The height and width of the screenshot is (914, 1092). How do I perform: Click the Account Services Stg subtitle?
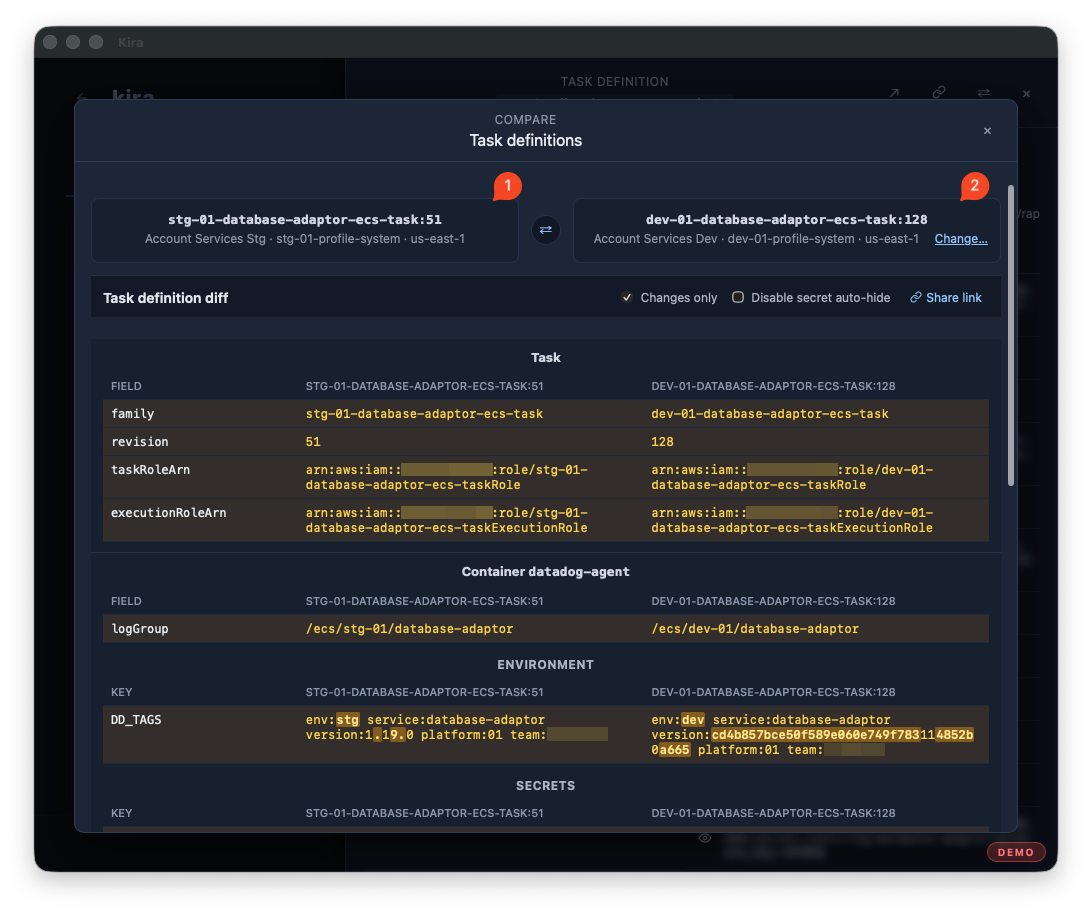click(305, 239)
